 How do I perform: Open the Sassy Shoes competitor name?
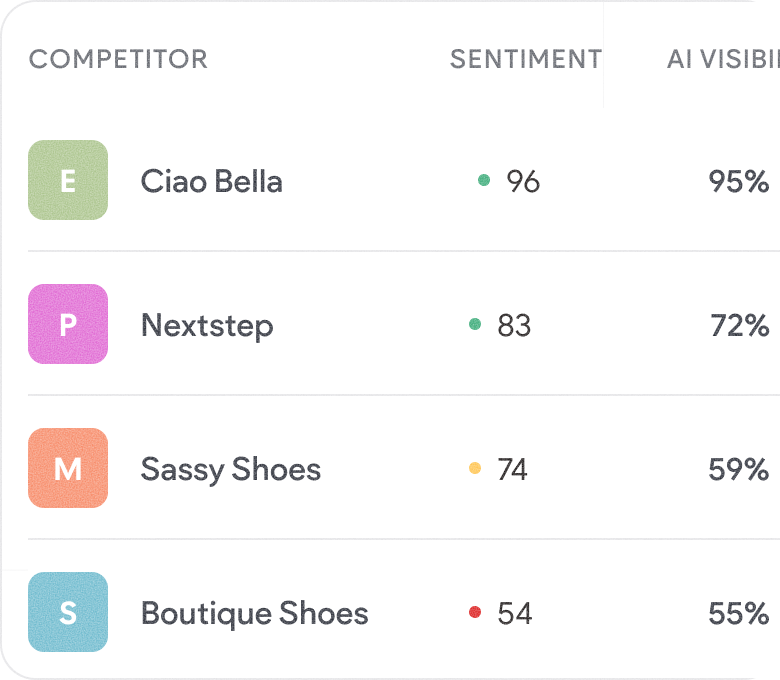point(231,470)
